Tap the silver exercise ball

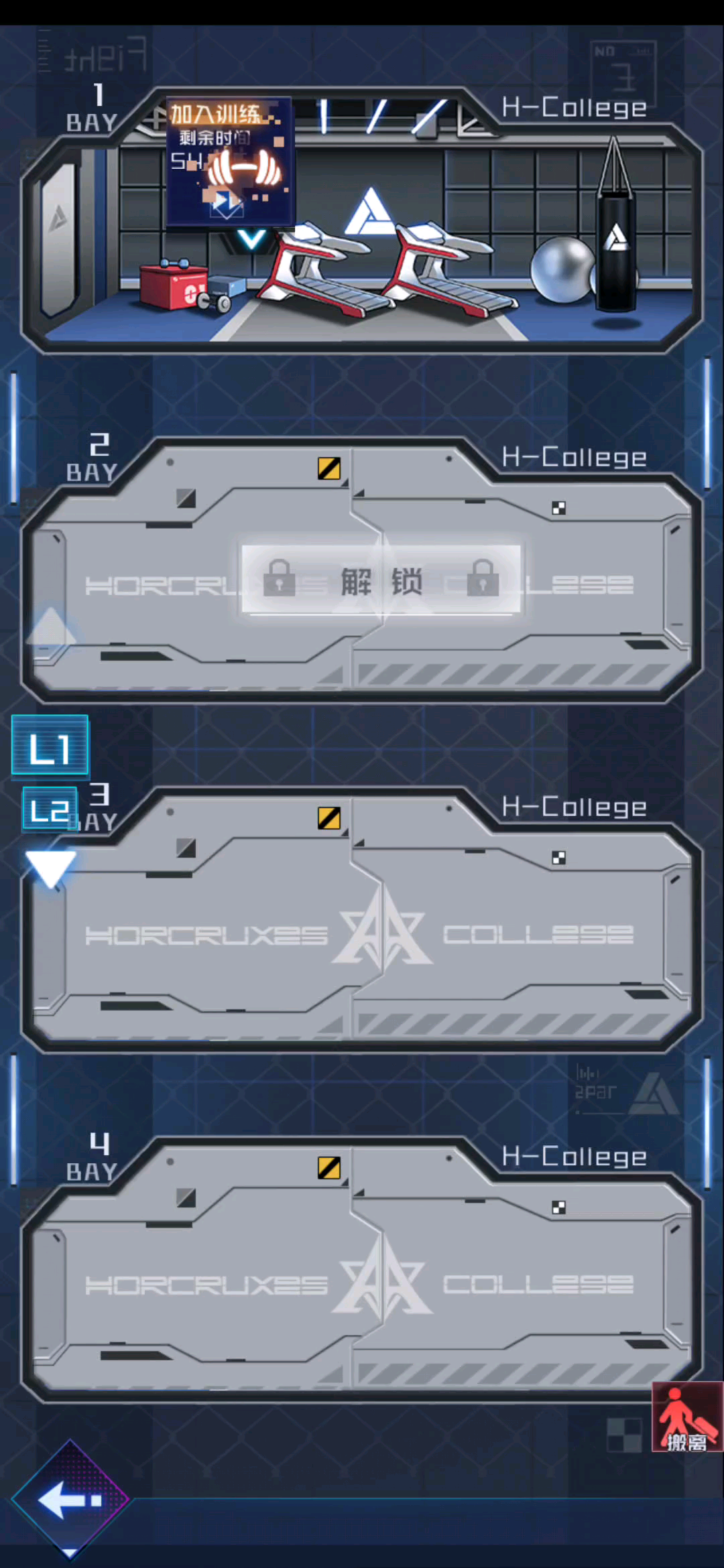[x=563, y=269]
